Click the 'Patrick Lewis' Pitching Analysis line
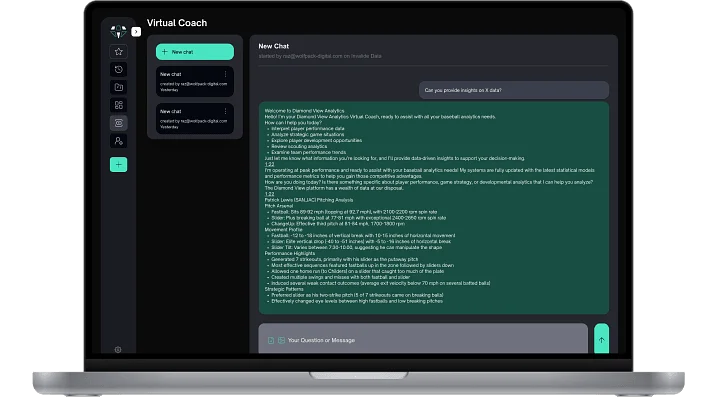The height and width of the screenshot is (397, 719). tap(309, 200)
